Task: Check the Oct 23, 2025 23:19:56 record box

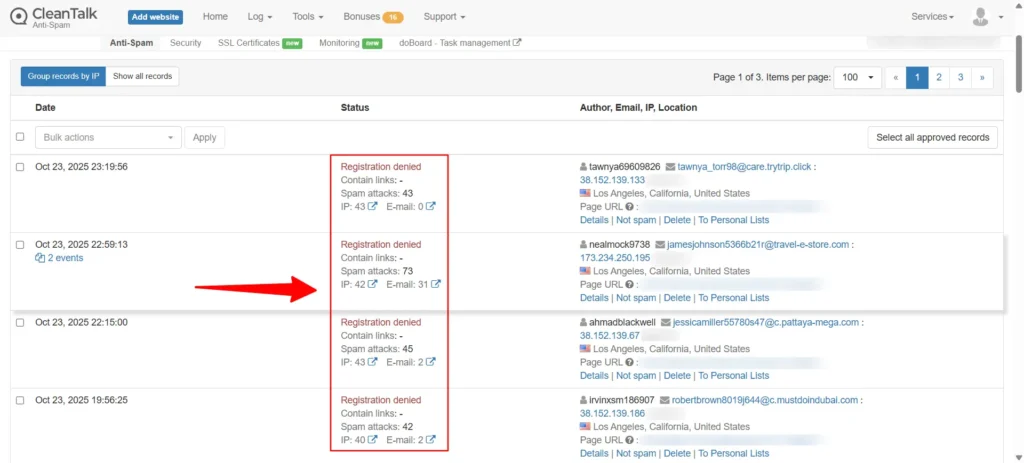Action: [x=20, y=167]
